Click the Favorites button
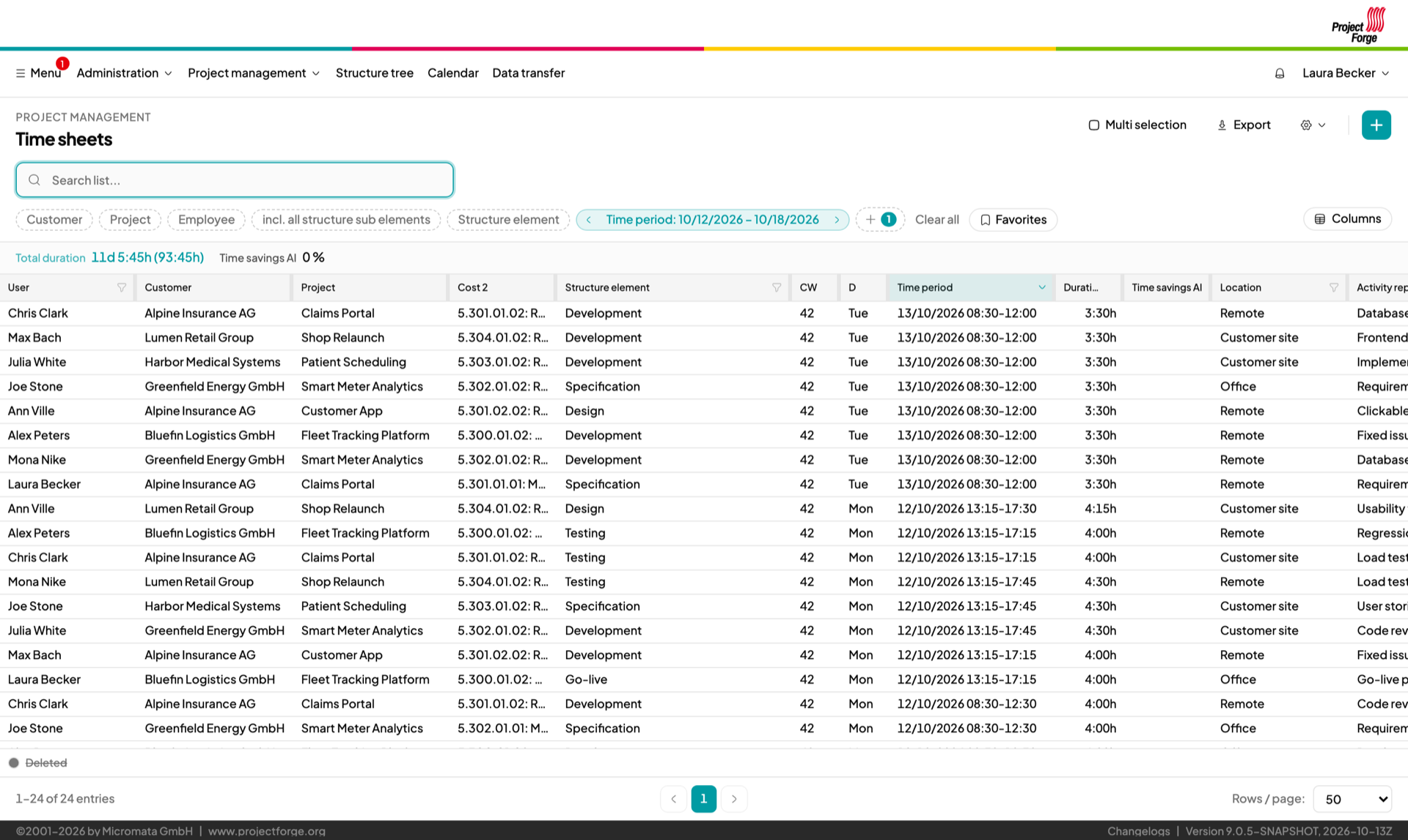 click(x=1013, y=220)
